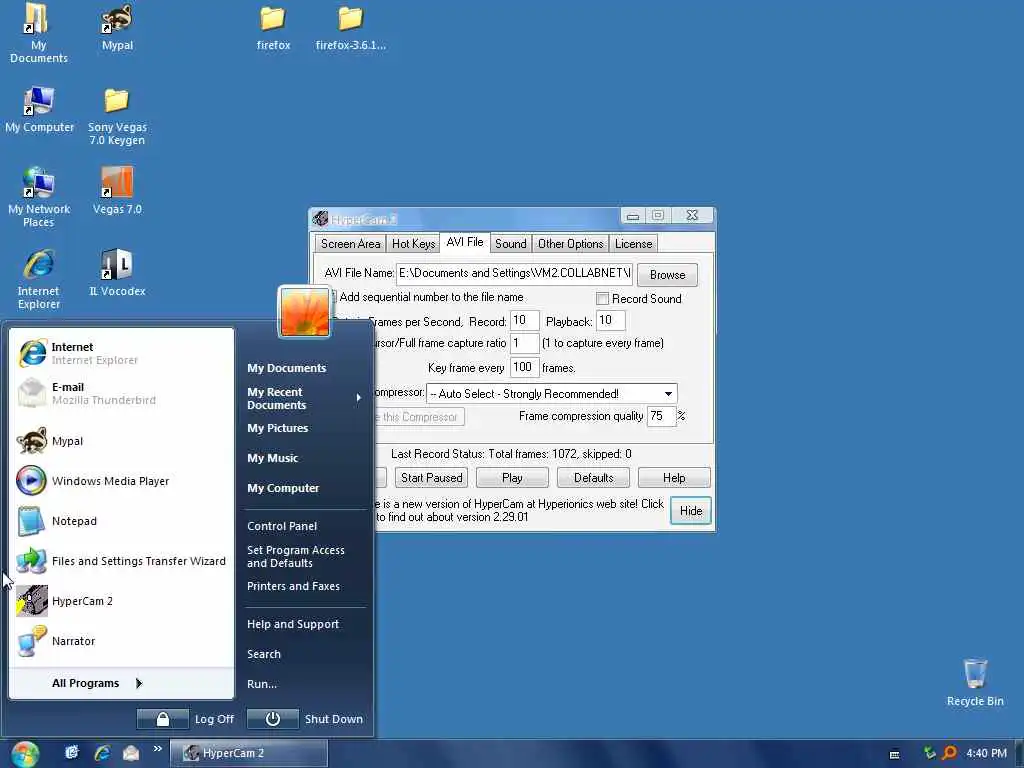This screenshot has height=768, width=1024.
Task: Click the Record frames per second field
Action: point(524,321)
